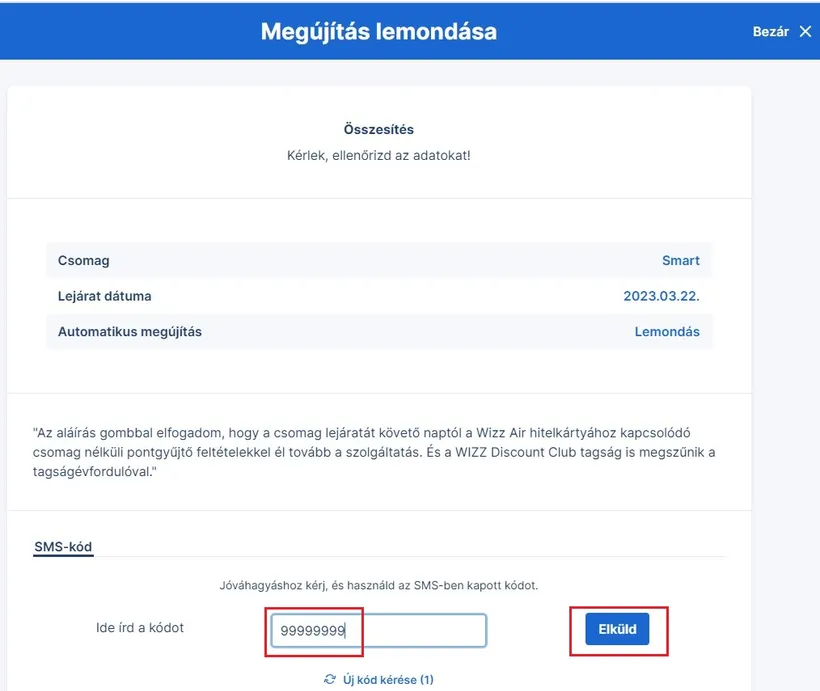The width and height of the screenshot is (820, 691).
Task: Click the Smart package value
Action: (680, 260)
